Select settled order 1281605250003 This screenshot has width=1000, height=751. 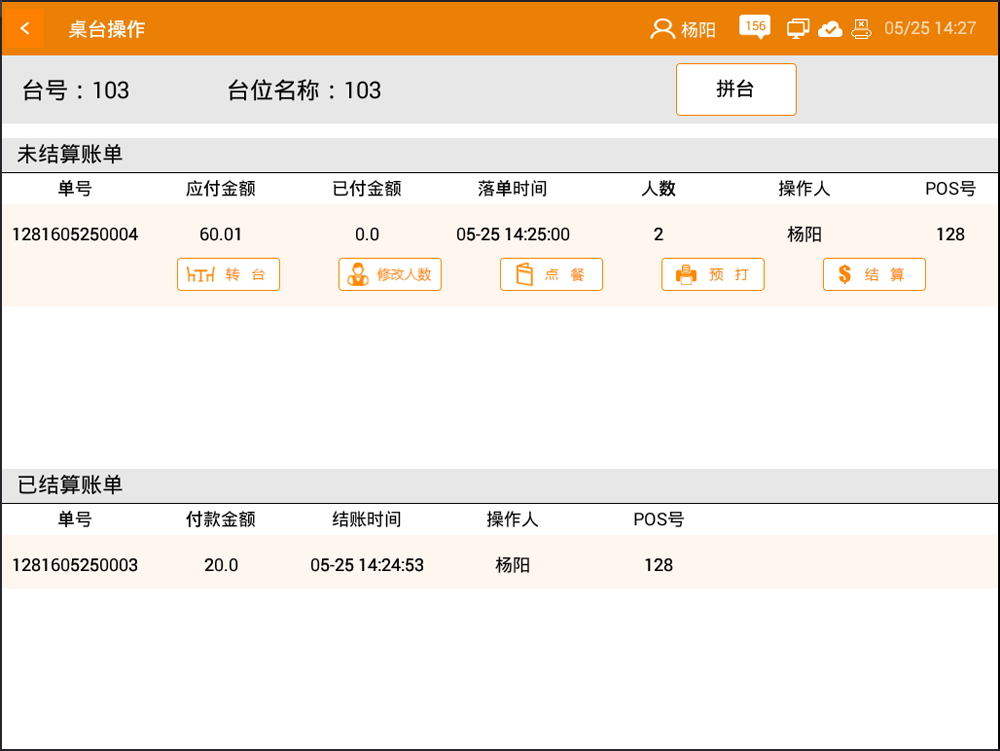click(75, 565)
